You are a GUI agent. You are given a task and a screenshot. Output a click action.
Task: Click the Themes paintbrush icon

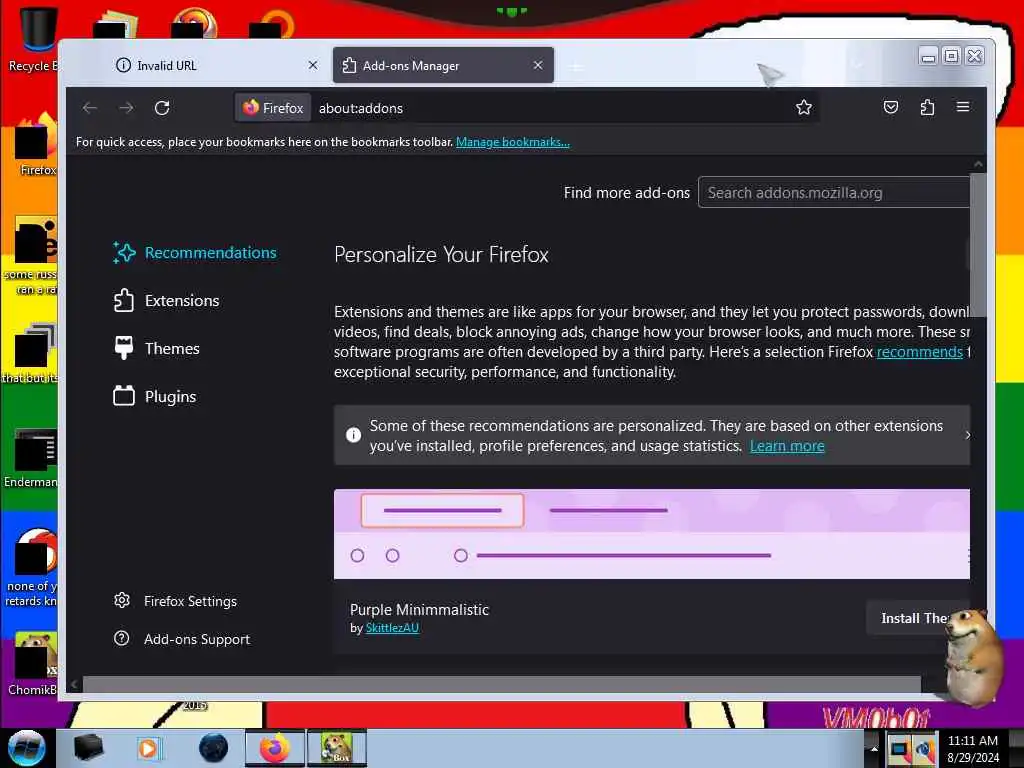click(x=123, y=348)
